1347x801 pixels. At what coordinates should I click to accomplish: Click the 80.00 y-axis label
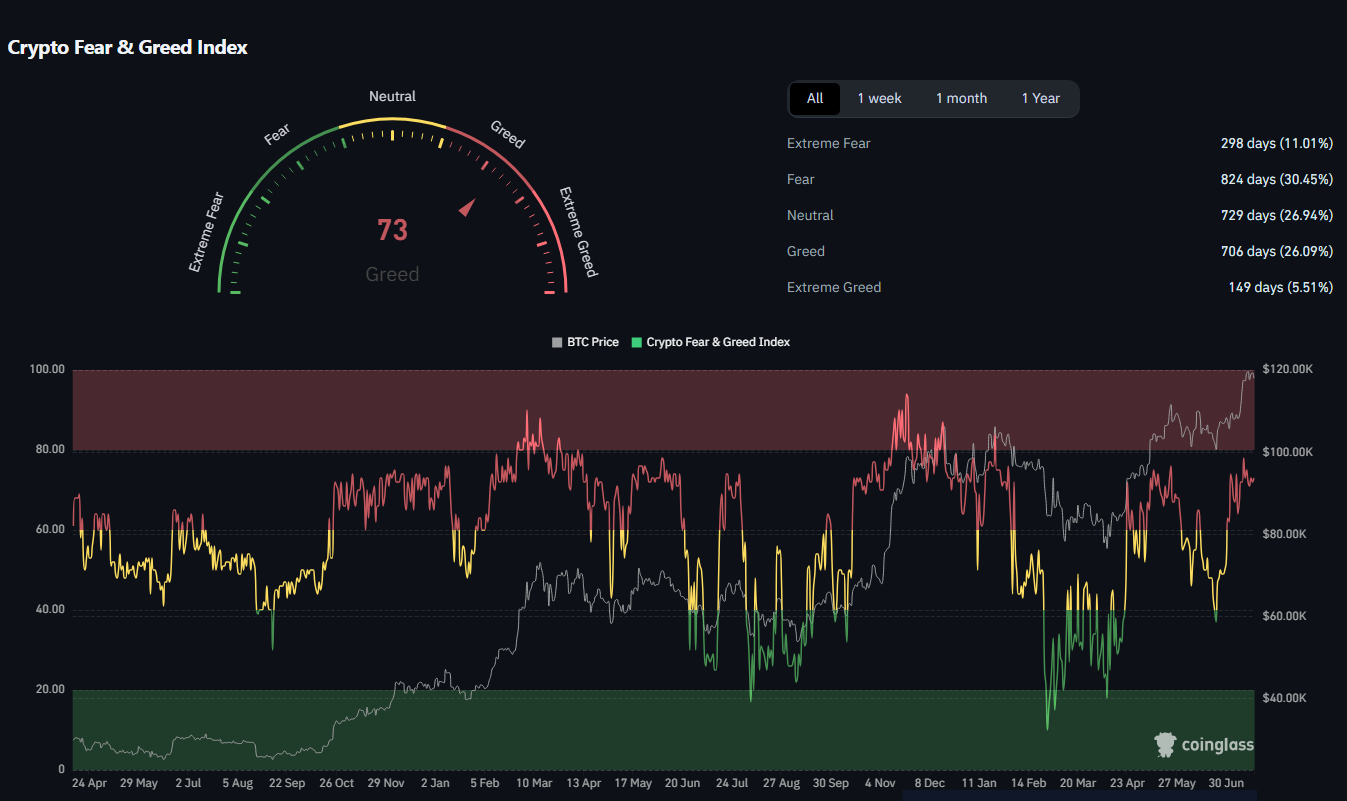(x=51, y=450)
